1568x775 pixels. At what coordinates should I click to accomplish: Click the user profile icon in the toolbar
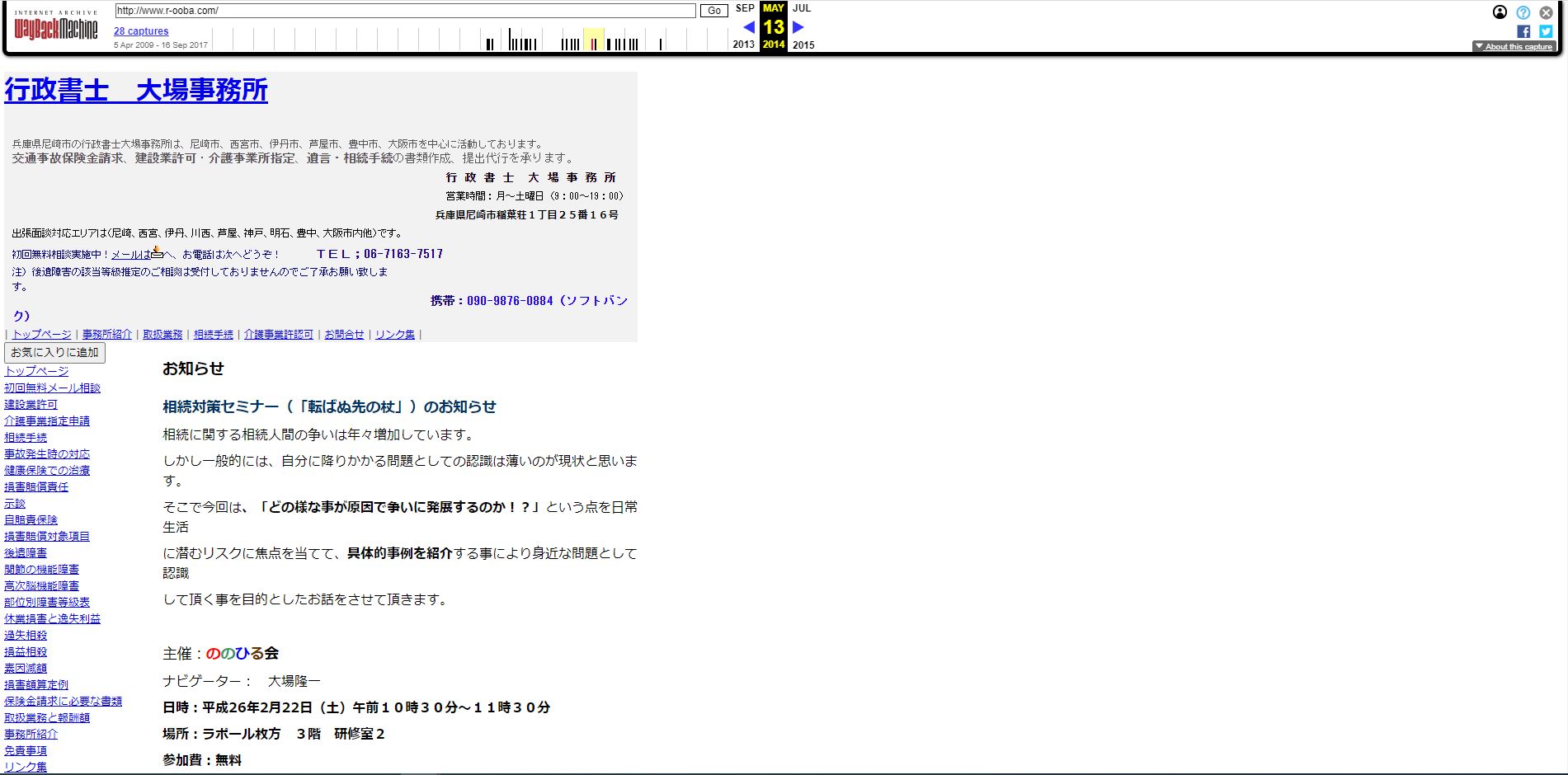pyautogui.click(x=1500, y=12)
